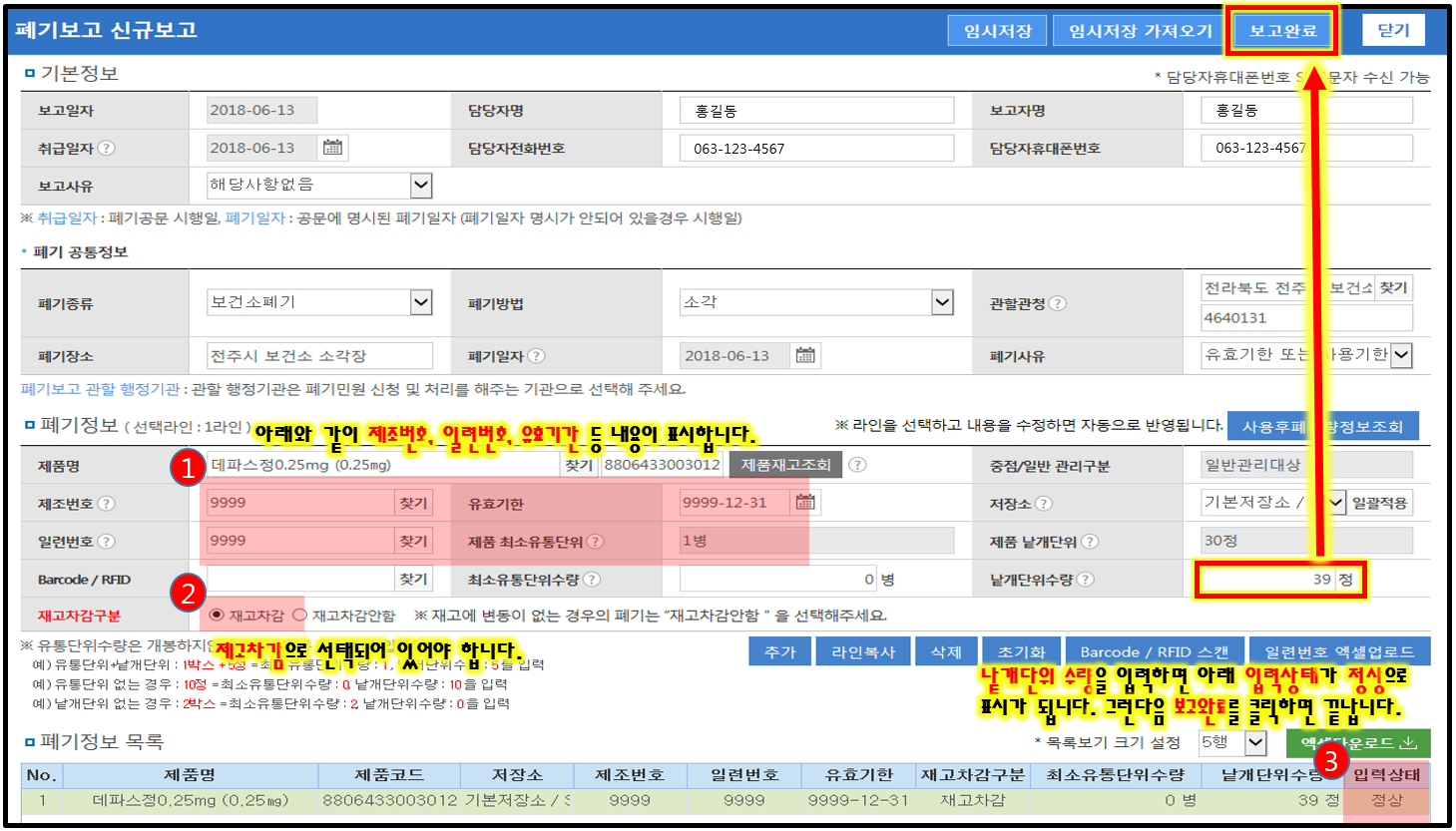Open the 폐기방법 dropdown
The height and width of the screenshot is (831, 1456).
click(x=942, y=302)
